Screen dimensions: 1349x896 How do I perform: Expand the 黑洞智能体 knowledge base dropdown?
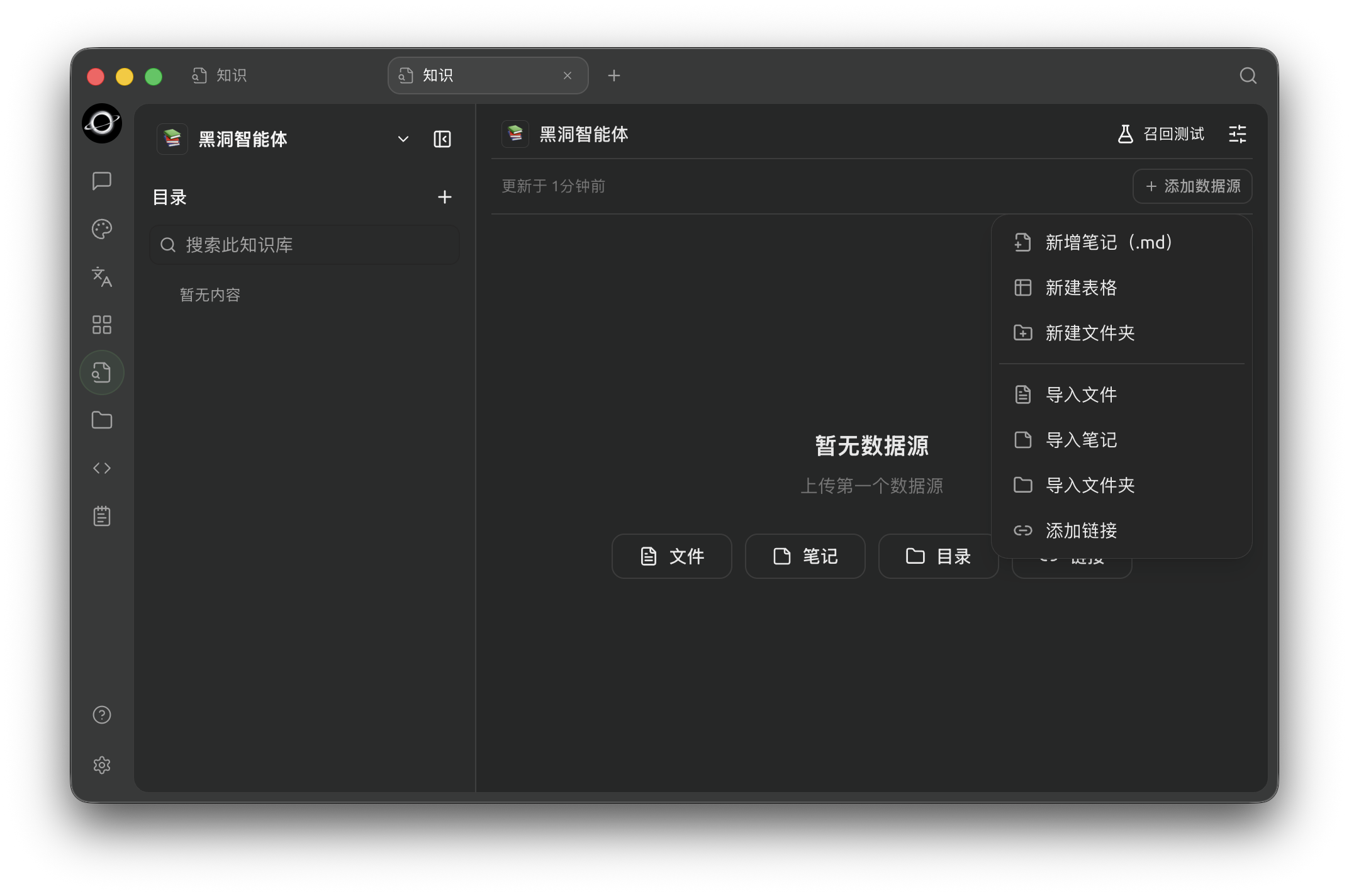[x=403, y=139]
